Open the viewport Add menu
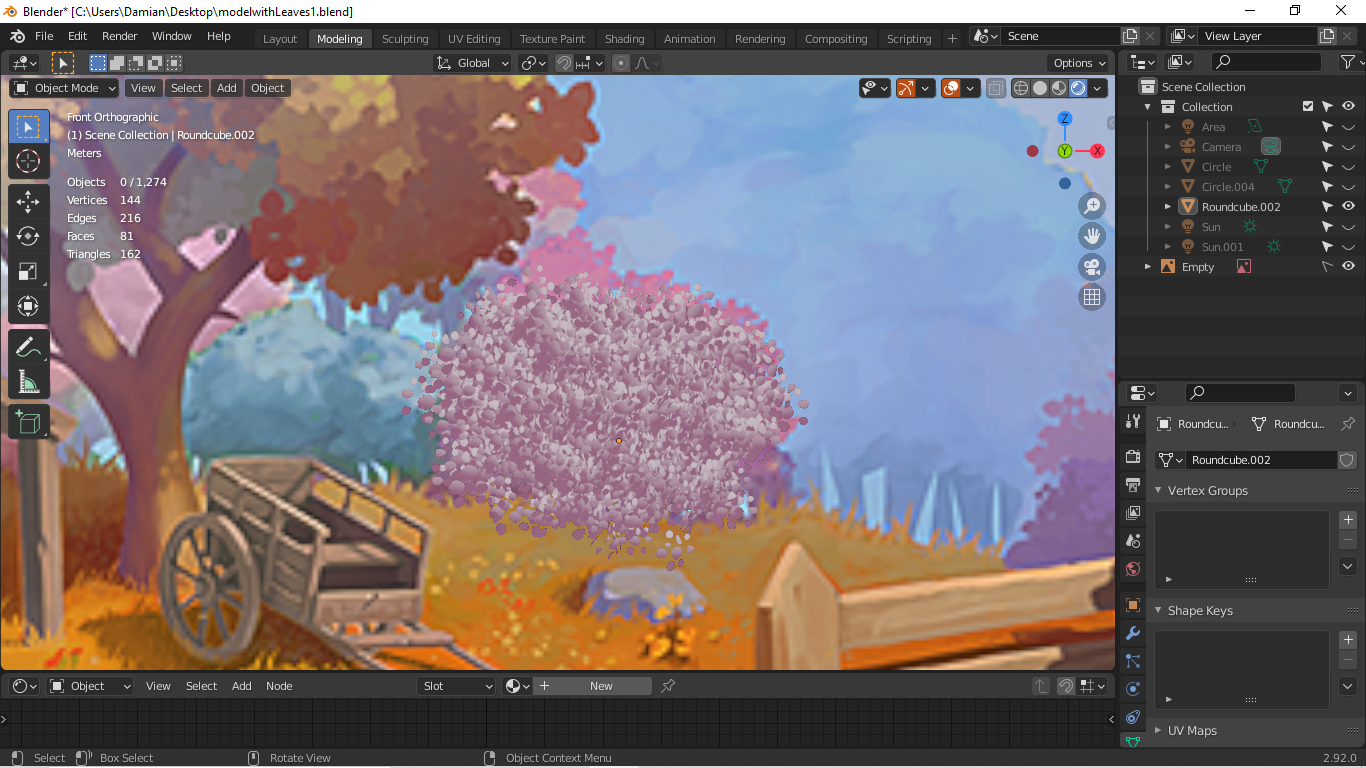This screenshot has height=768, width=1366. (x=227, y=88)
